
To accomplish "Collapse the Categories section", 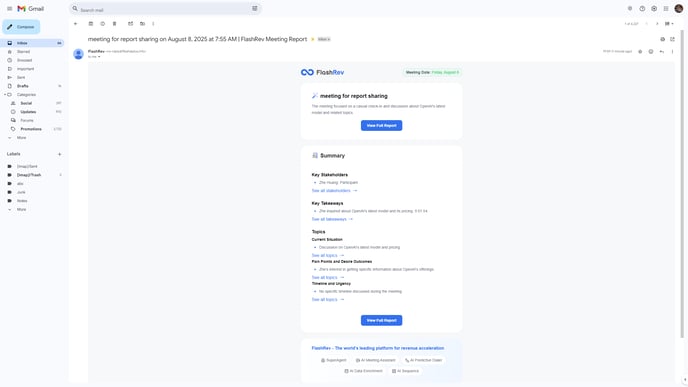I will pos(5,95).
